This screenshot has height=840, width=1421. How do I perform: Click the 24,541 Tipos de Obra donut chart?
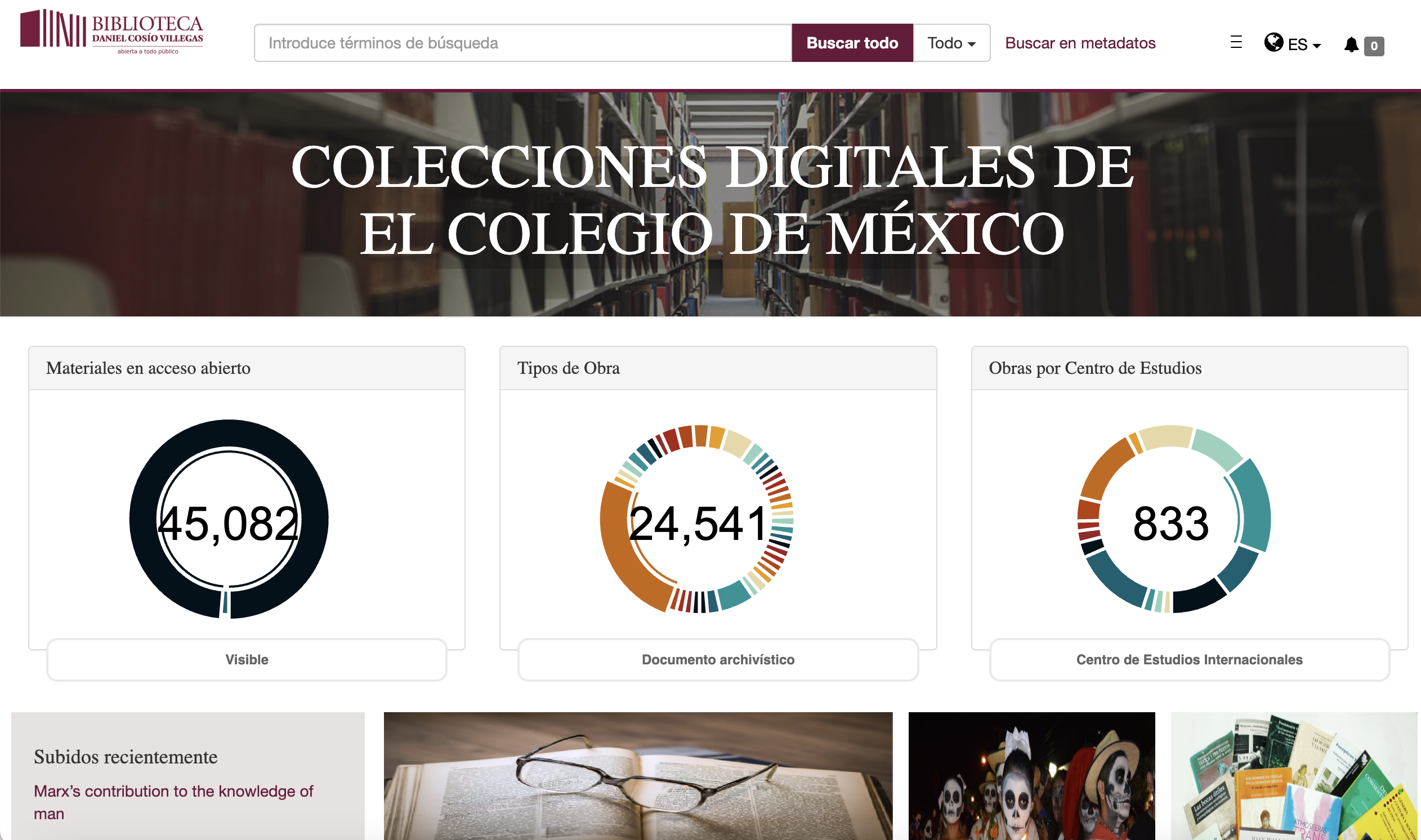(x=696, y=519)
